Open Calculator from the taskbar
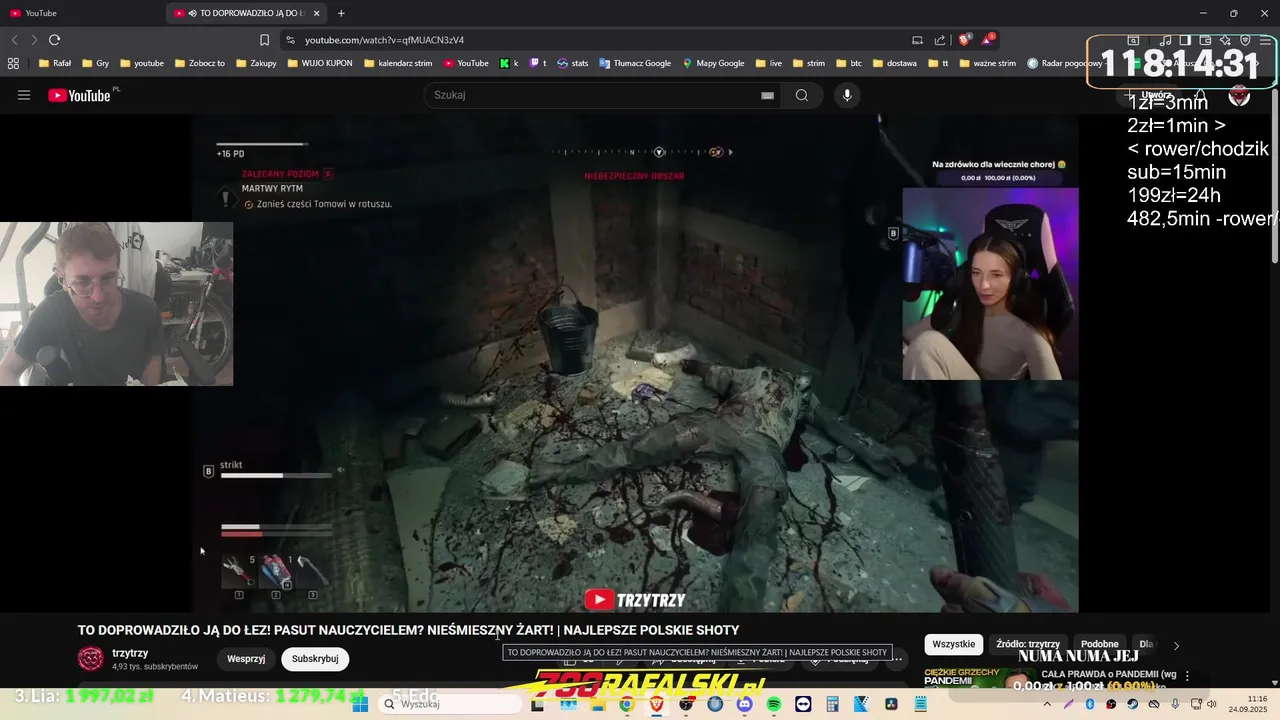This screenshot has width=1280, height=720. [832, 704]
